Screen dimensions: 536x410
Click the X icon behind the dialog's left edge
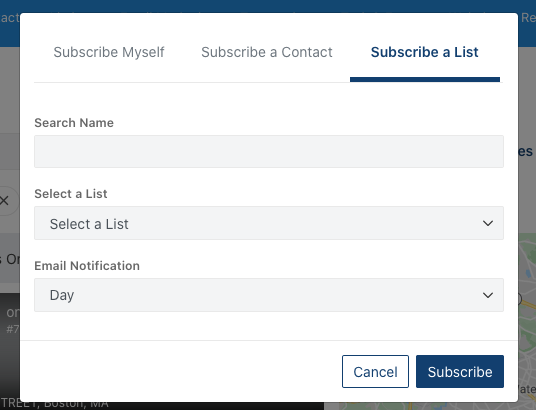[4, 200]
